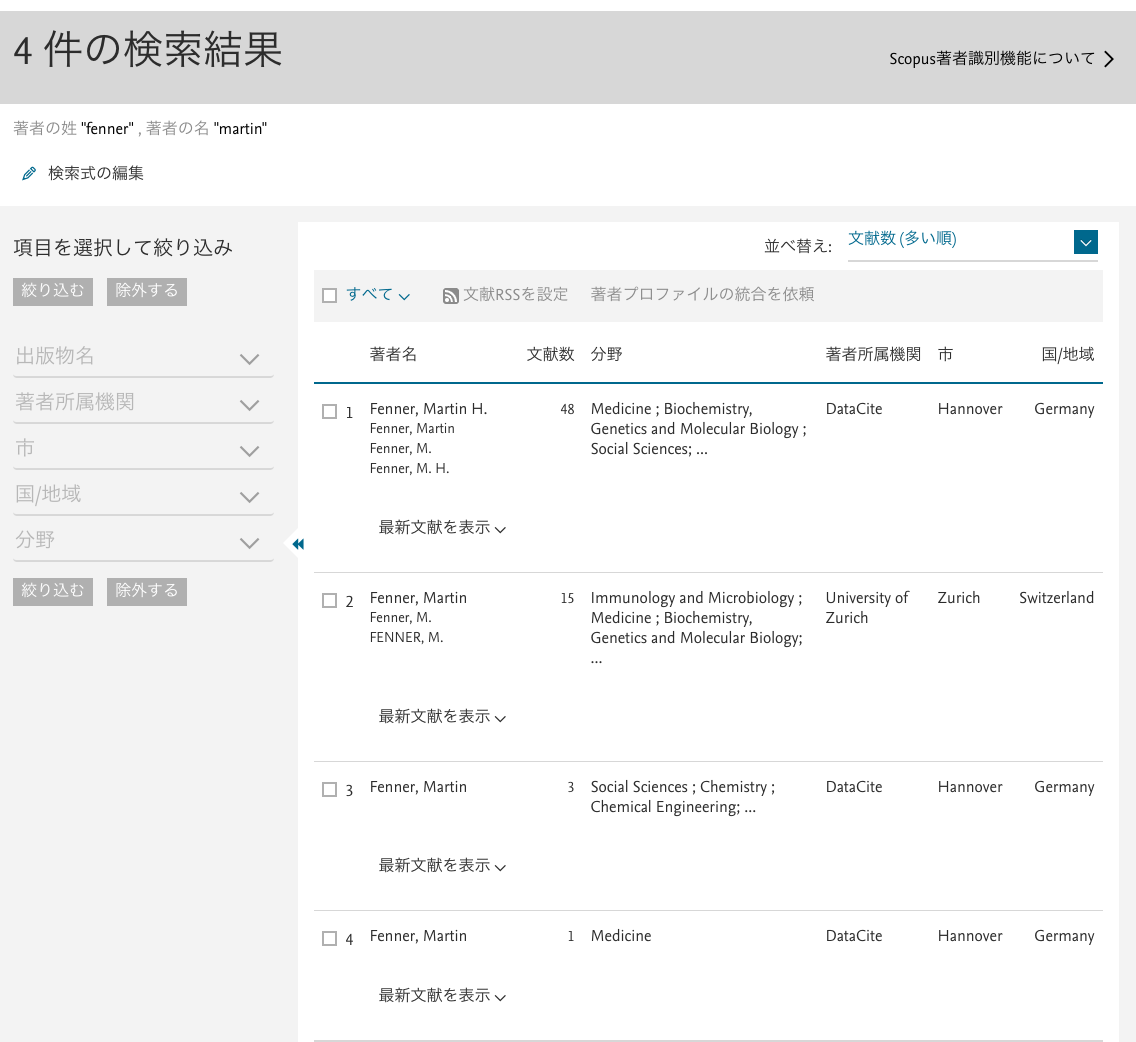Image resolution: width=1136 pixels, height=1042 pixels.
Task: Click DataCite affiliation in result 1
Action: [853, 409]
